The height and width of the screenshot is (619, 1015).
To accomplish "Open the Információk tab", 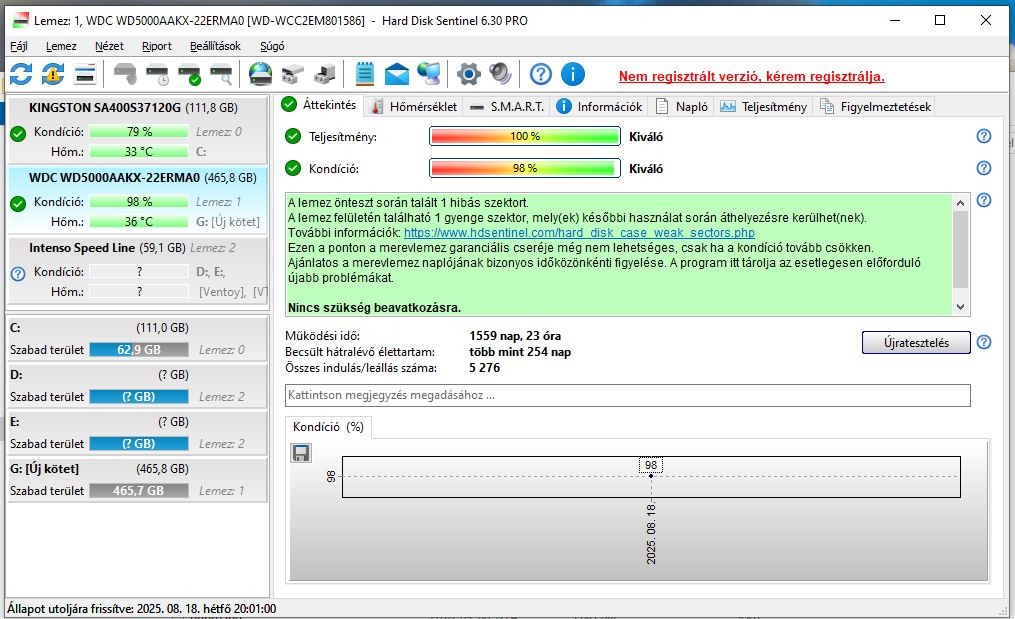I will tap(599, 106).
